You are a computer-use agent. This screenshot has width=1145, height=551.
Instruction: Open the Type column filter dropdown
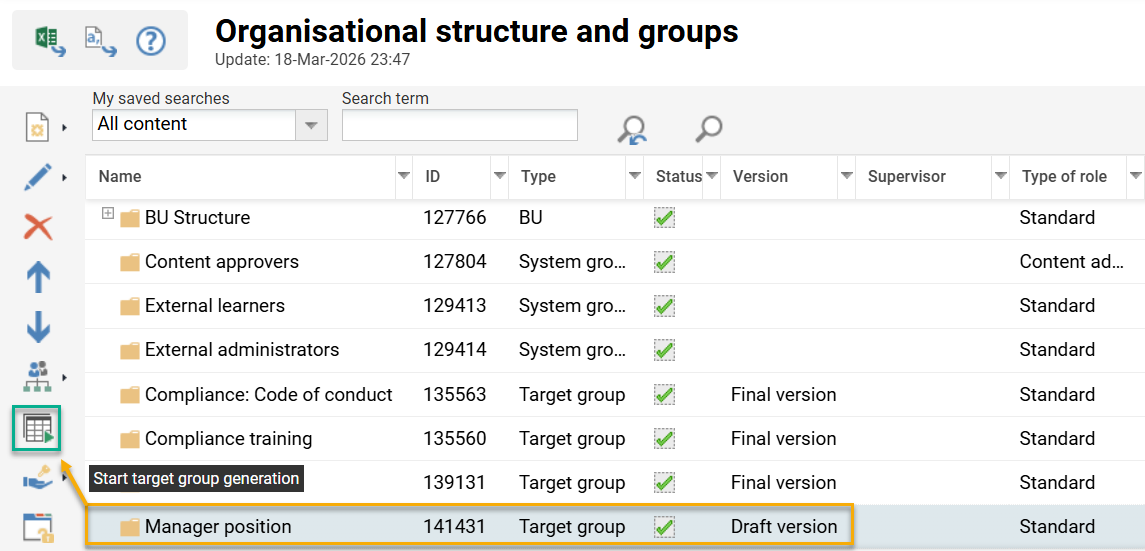pyautogui.click(x=635, y=177)
